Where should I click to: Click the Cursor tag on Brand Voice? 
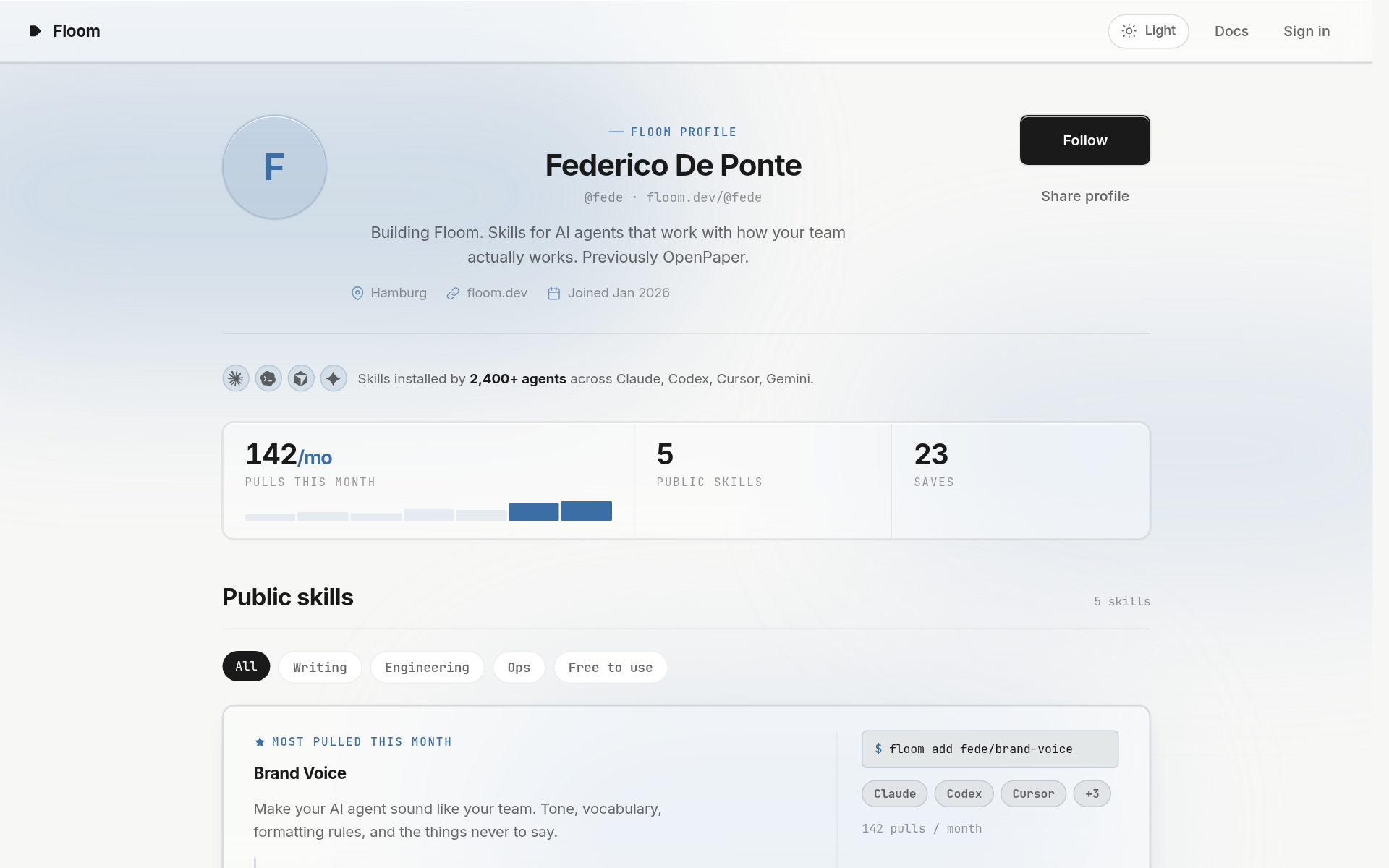pyautogui.click(x=1033, y=793)
